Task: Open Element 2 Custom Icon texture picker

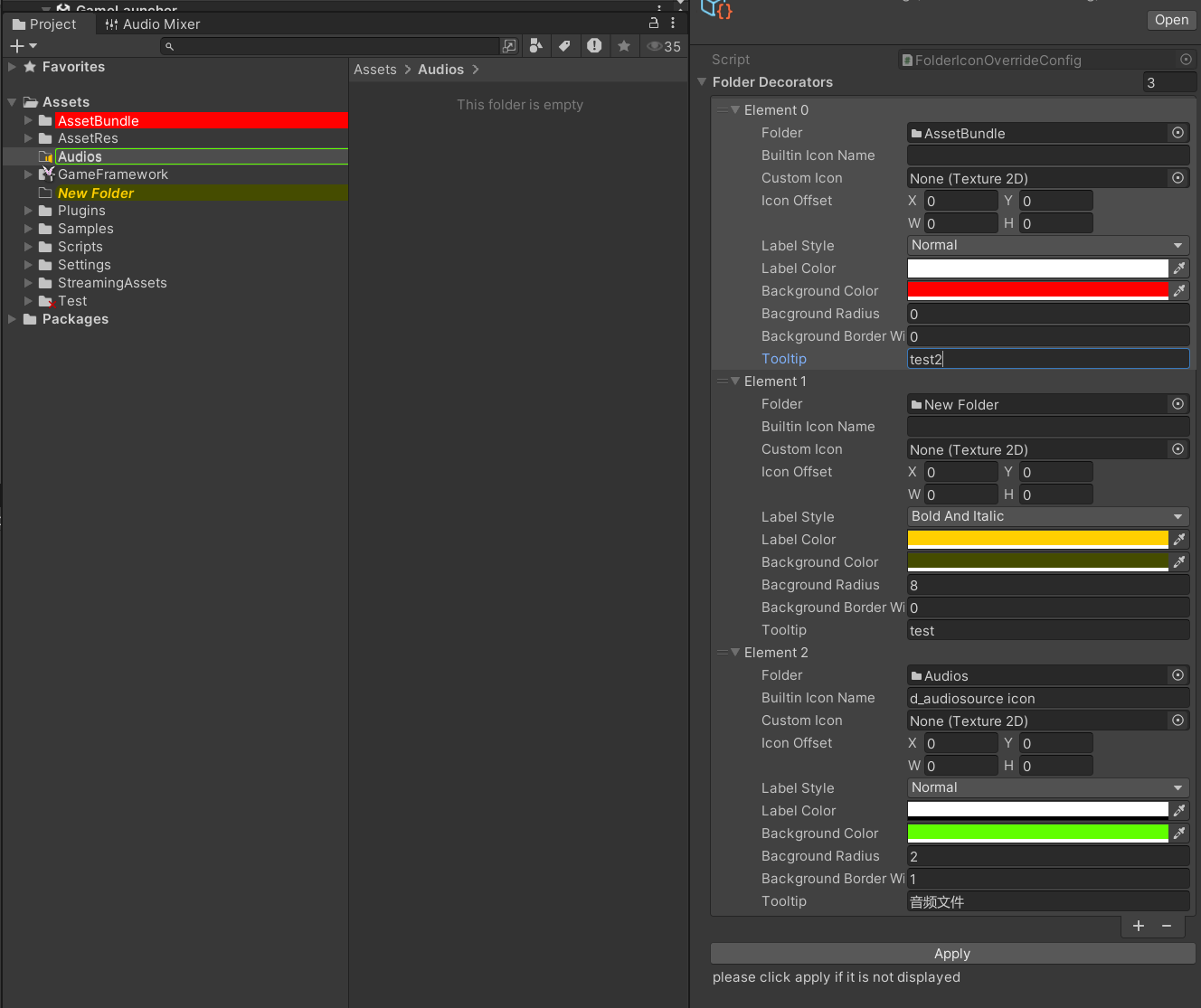Action: pos(1177,721)
